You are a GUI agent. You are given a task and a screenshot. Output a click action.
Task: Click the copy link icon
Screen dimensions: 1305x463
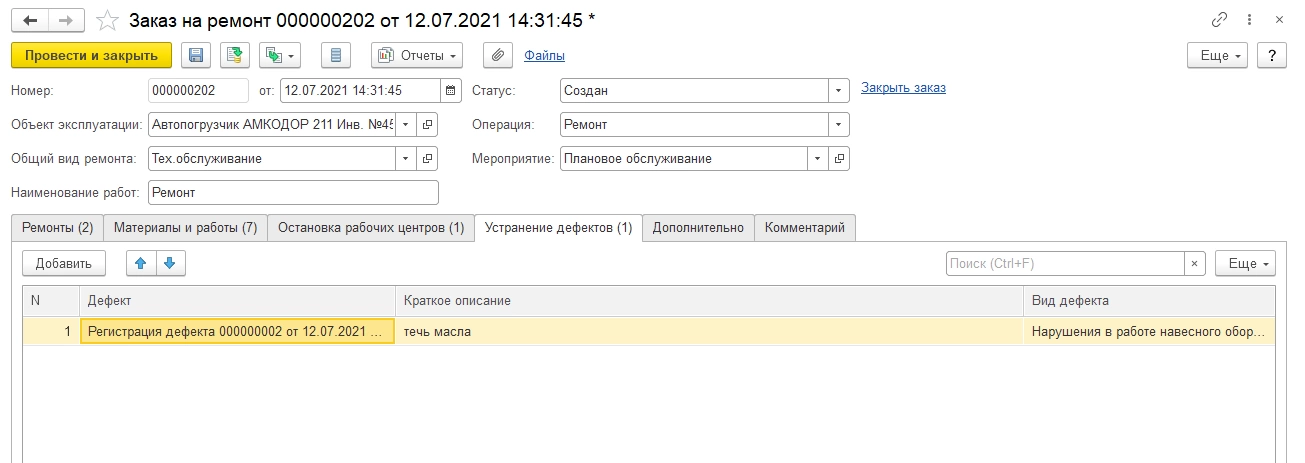click(1219, 19)
